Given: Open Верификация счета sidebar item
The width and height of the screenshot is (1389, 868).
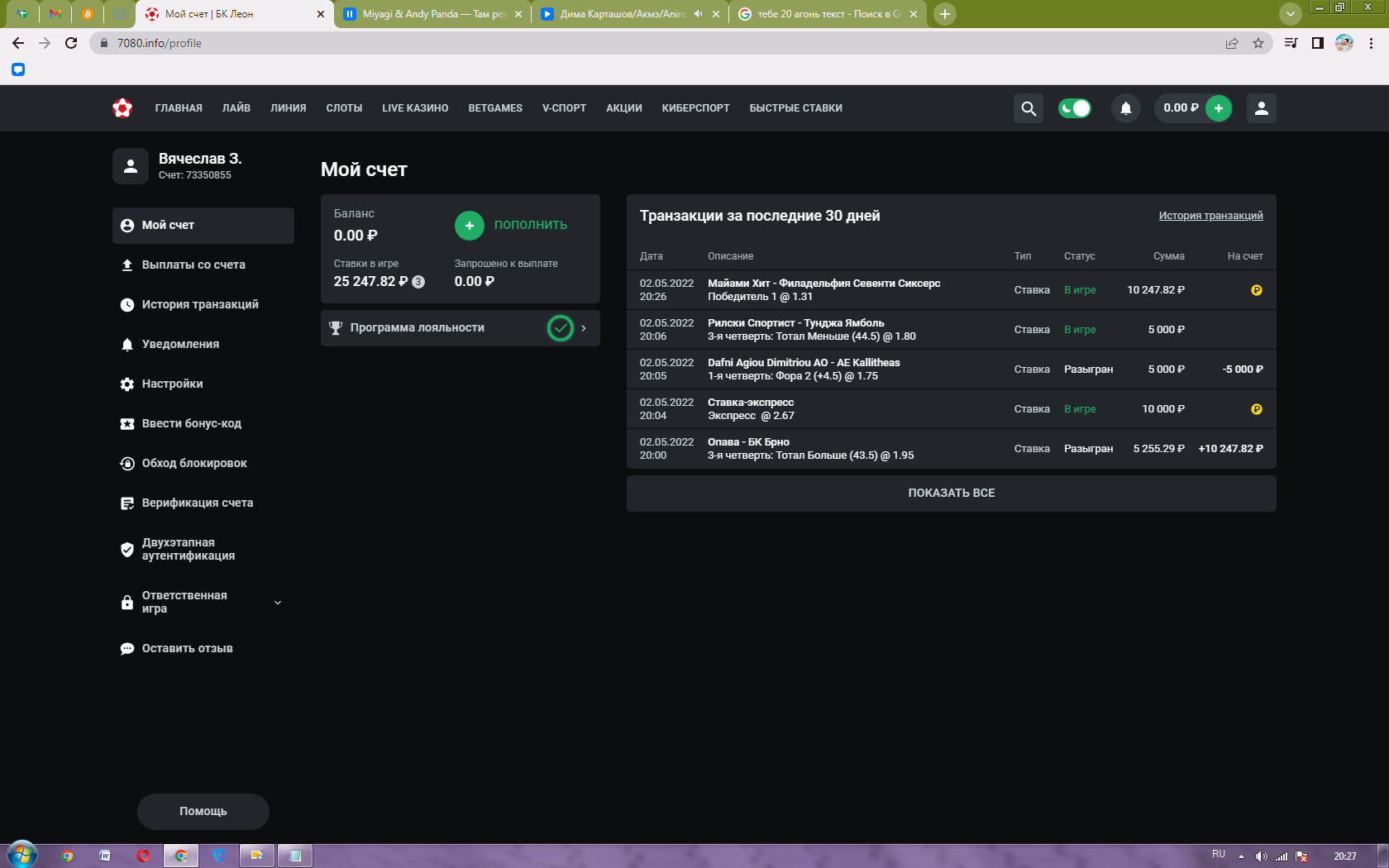Looking at the screenshot, I should coord(203,503).
